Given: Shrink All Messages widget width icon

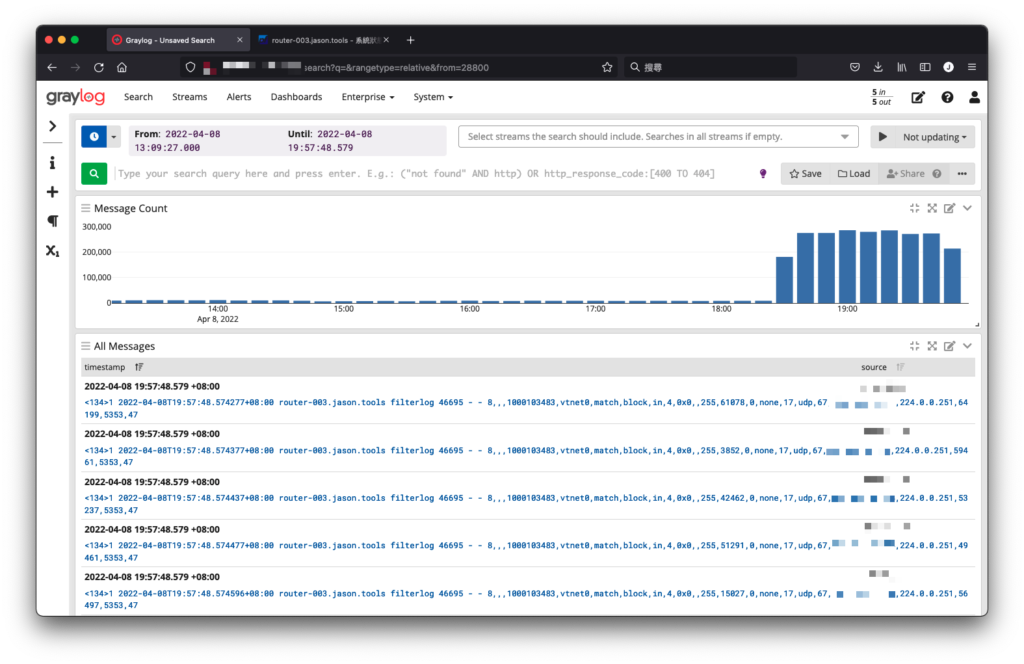Looking at the screenshot, I should 914,346.
